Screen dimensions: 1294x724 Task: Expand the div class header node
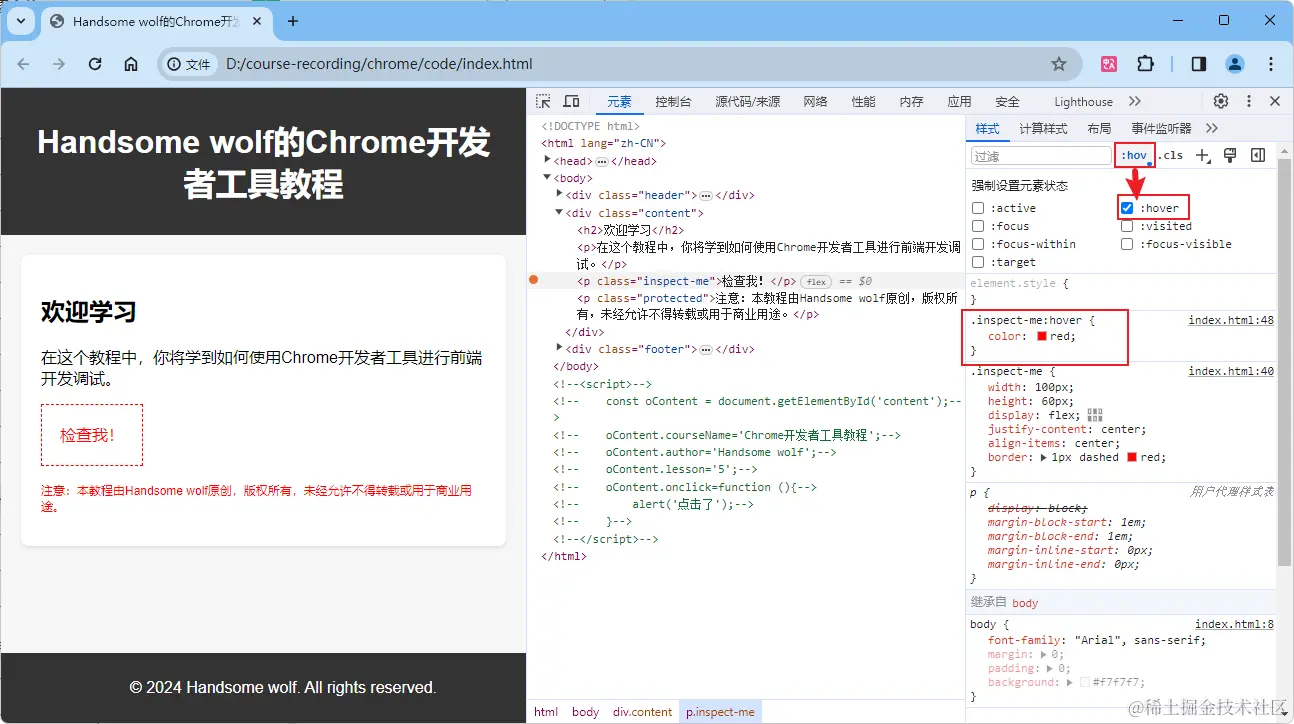point(559,195)
